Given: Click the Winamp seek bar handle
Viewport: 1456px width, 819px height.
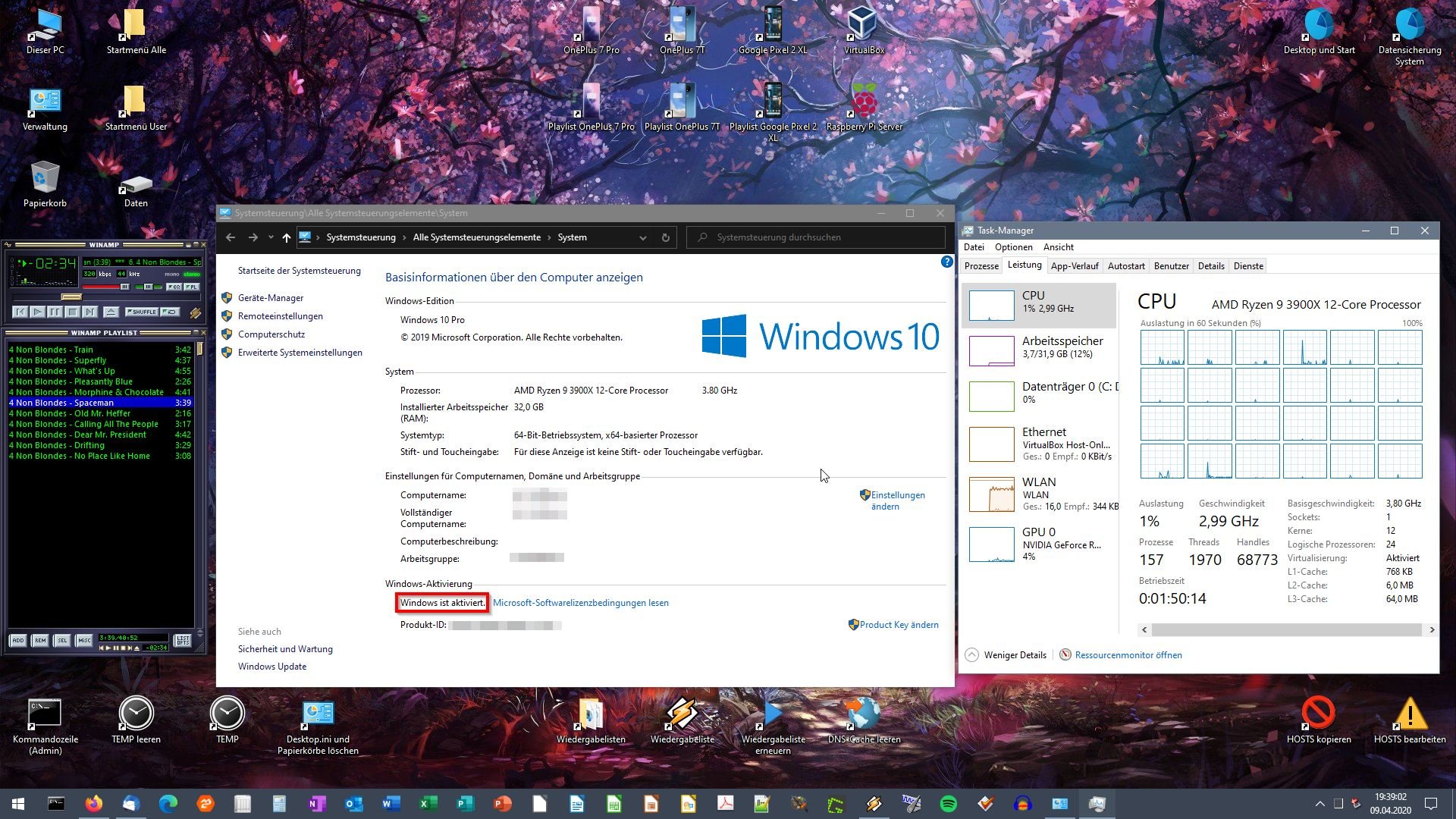Looking at the screenshot, I should tap(71, 297).
